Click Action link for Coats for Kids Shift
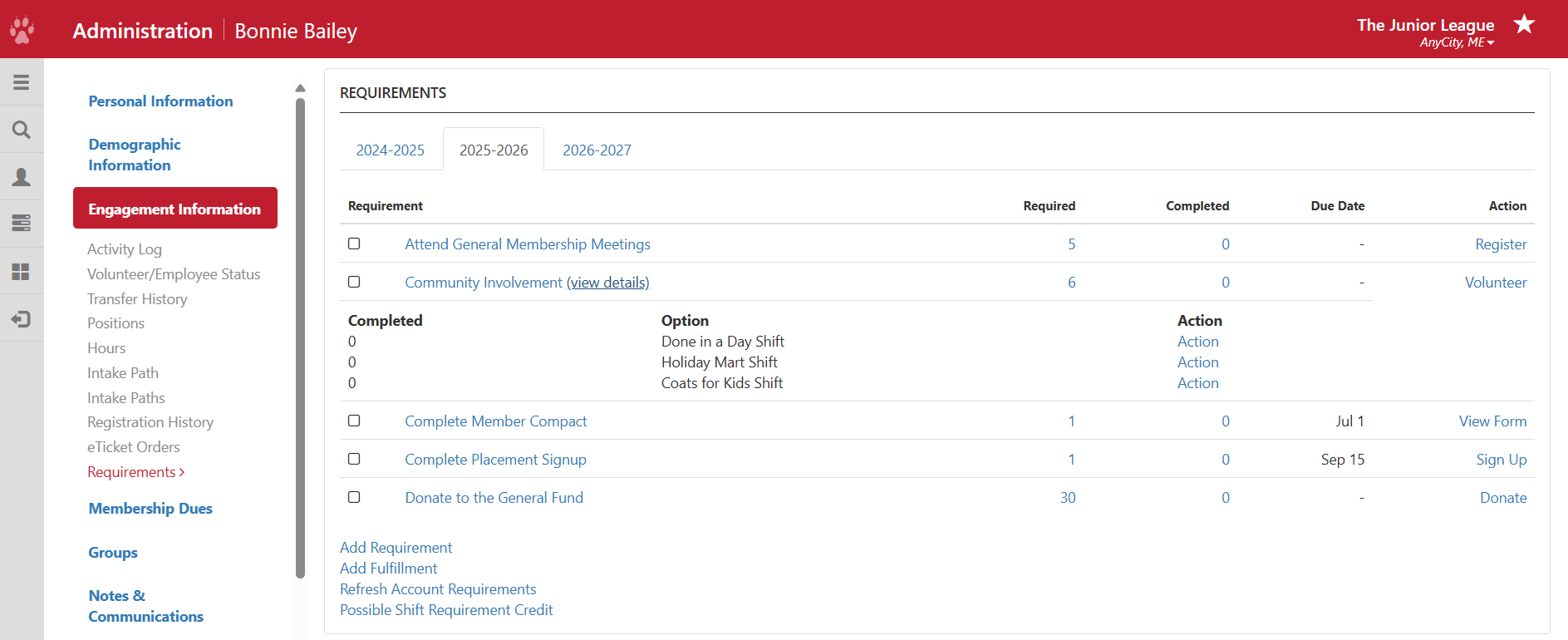Viewport: 1568px width, 640px height. tap(1197, 383)
